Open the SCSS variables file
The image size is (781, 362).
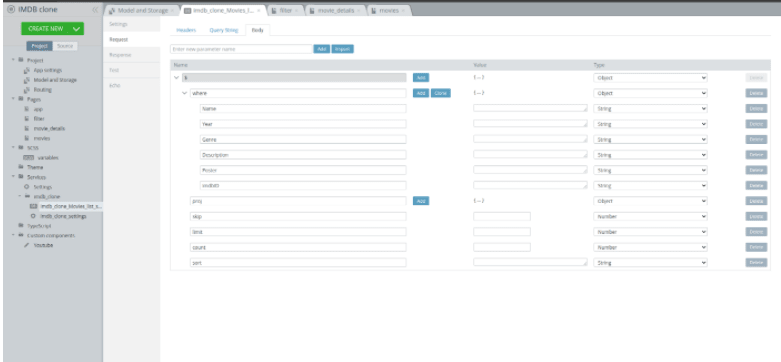coord(48,157)
